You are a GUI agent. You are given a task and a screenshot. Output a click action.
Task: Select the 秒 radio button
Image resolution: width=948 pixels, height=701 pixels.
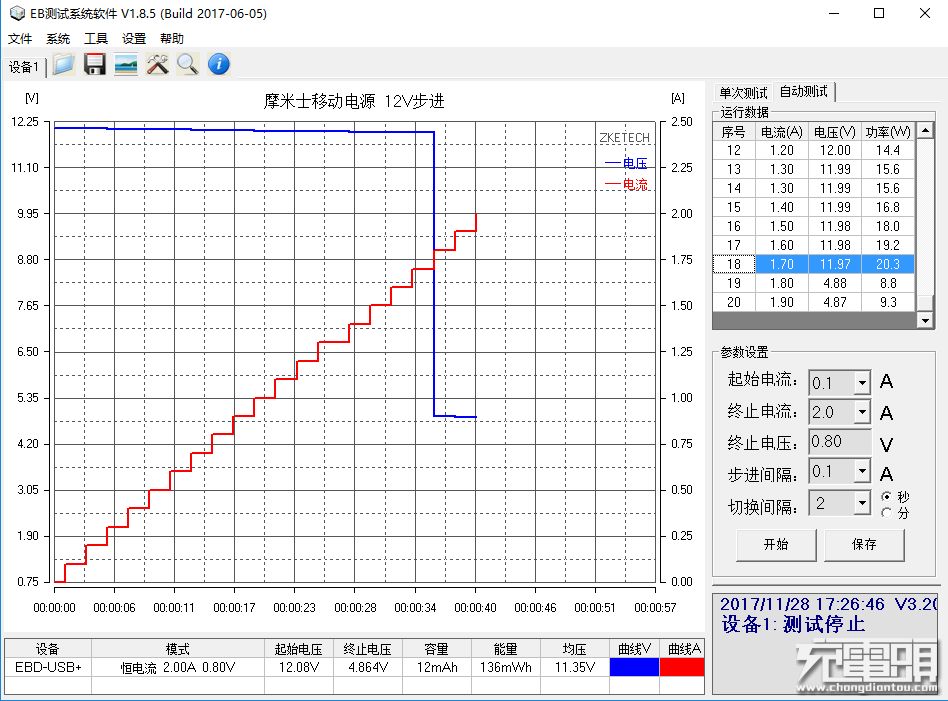[x=886, y=497]
